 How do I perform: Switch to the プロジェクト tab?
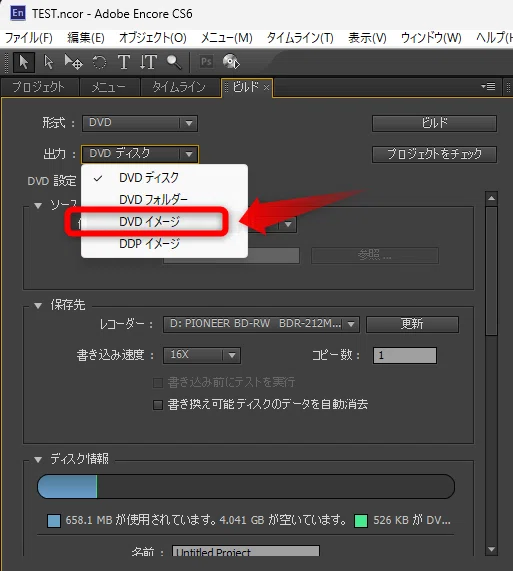(39, 87)
